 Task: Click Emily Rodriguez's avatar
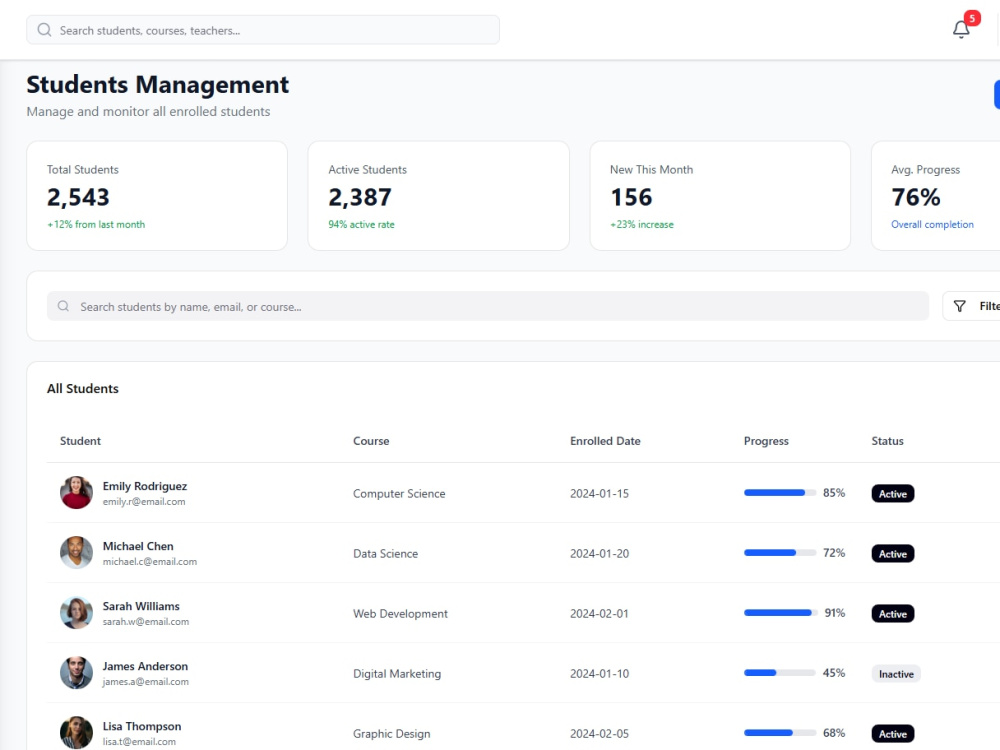click(x=77, y=492)
